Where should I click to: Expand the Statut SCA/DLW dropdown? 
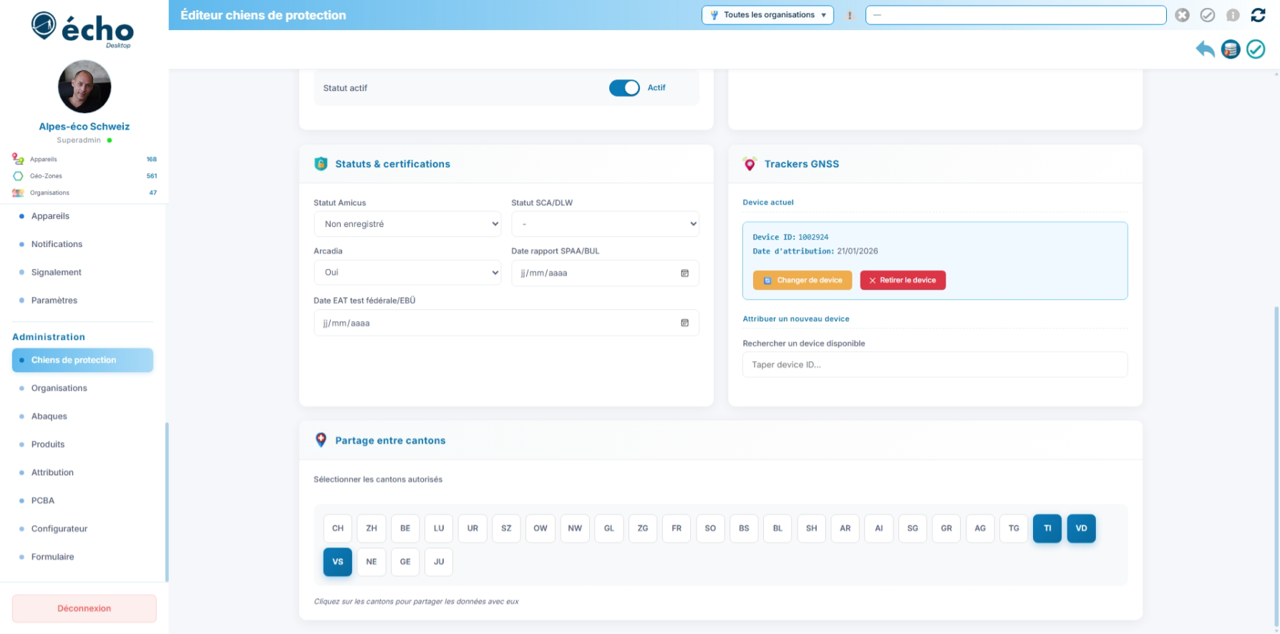604,224
